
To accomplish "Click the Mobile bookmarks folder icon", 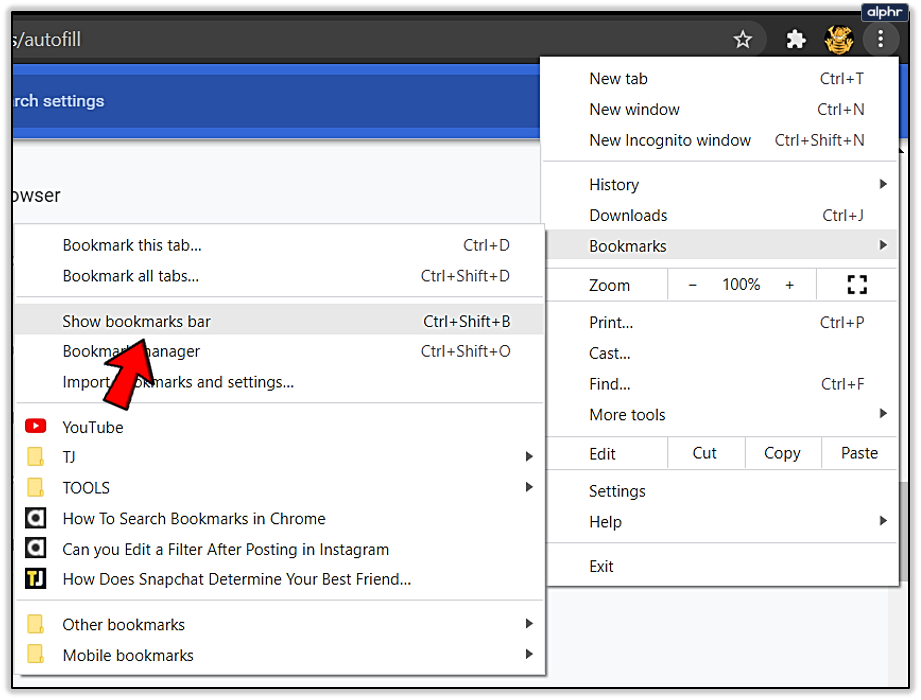I will click(x=35, y=654).
